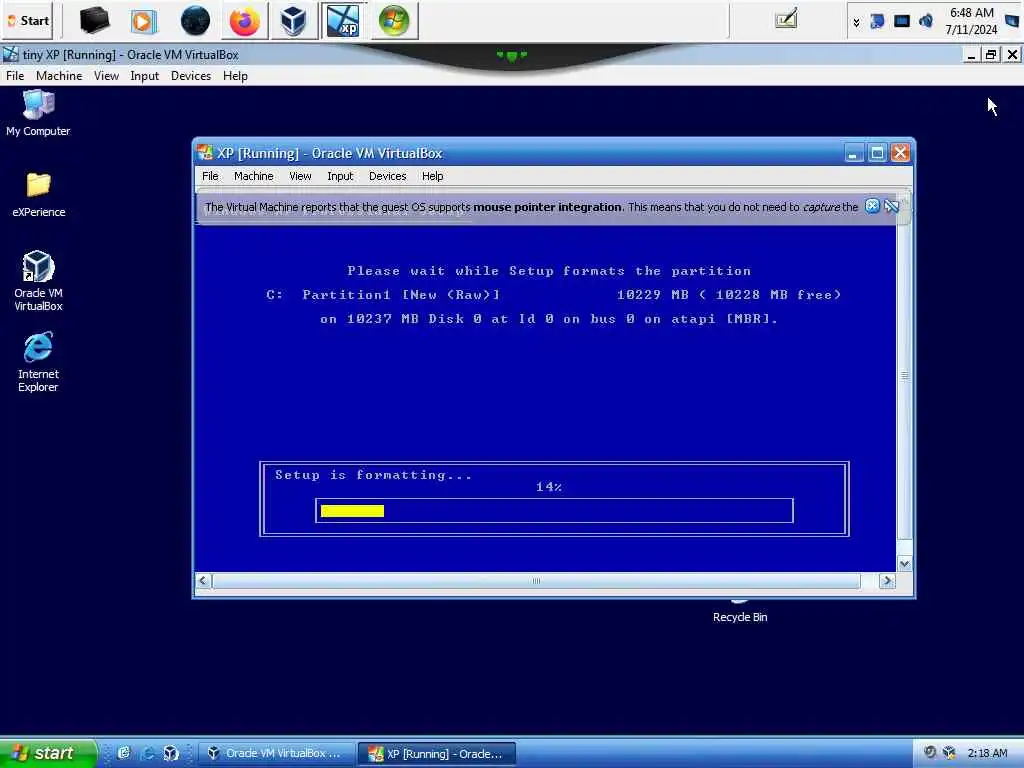This screenshot has width=1024, height=768.
Task: Open the File menu of the tiny XP window
Action: (15, 76)
